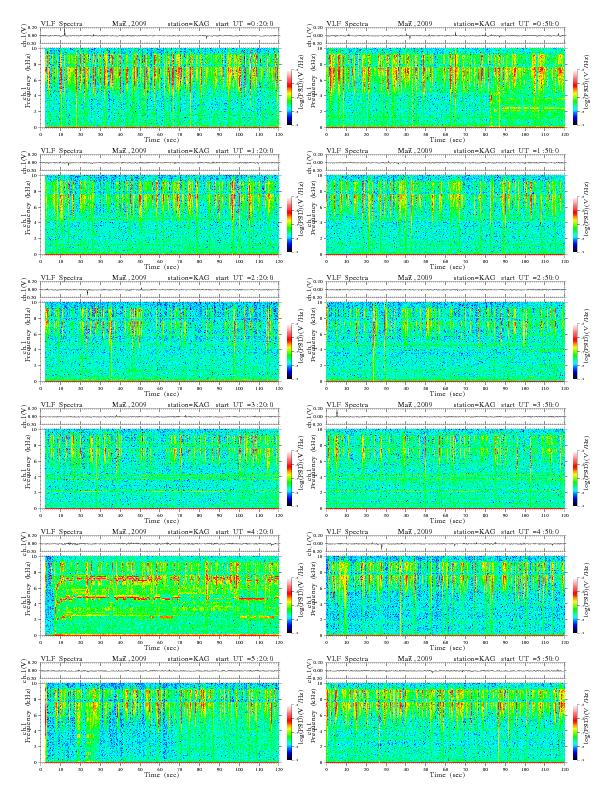The height and width of the screenshot is (792, 612).
Task: Click the title text 'start UT =4:50:0'
Action: (530, 532)
